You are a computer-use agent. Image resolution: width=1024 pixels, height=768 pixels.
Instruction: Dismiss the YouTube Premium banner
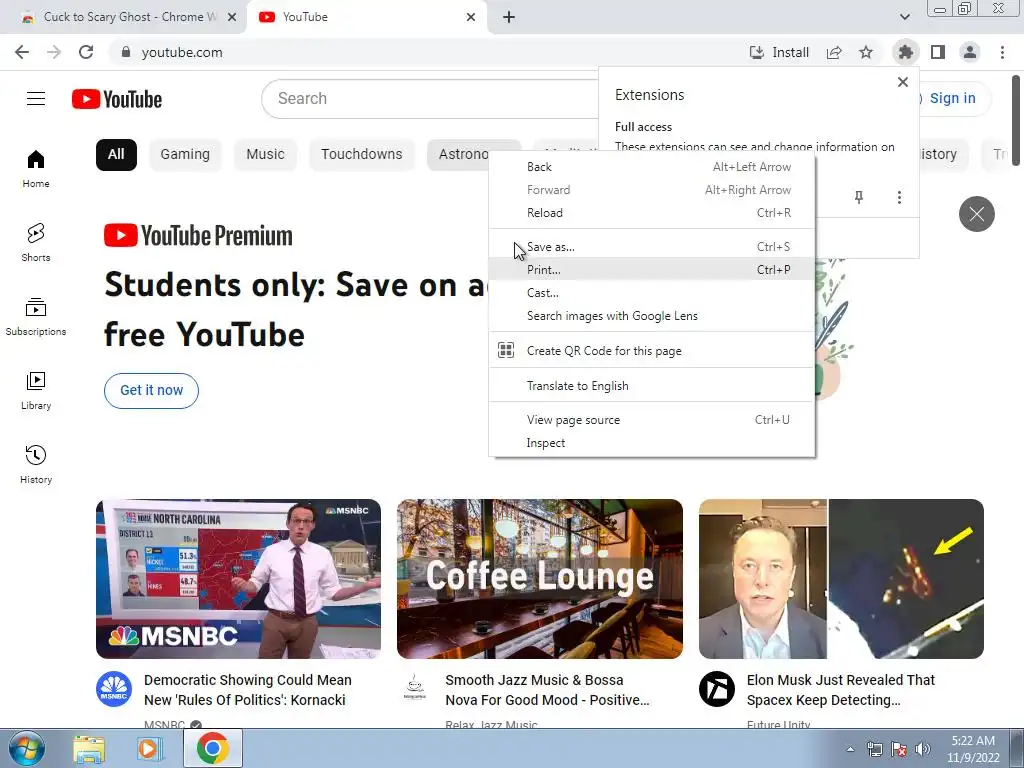976,214
